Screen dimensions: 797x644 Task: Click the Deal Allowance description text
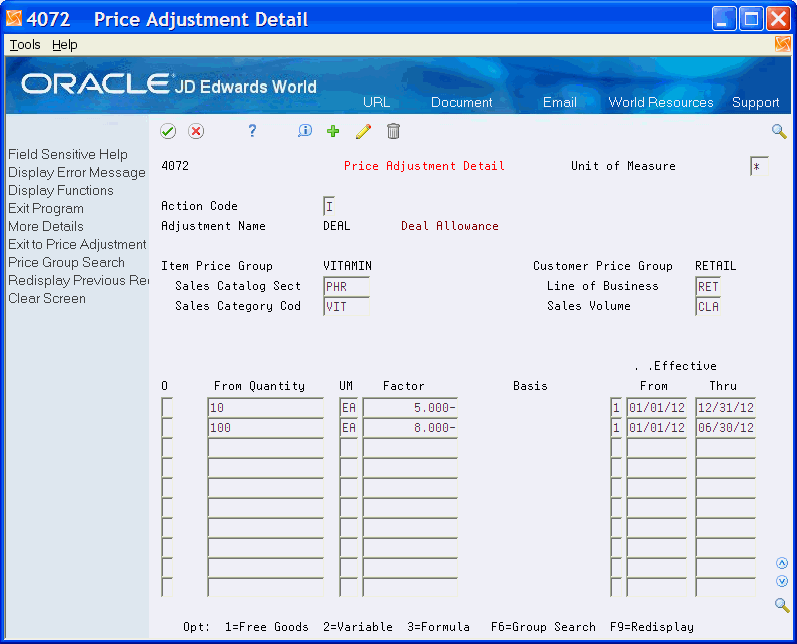[x=449, y=226]
